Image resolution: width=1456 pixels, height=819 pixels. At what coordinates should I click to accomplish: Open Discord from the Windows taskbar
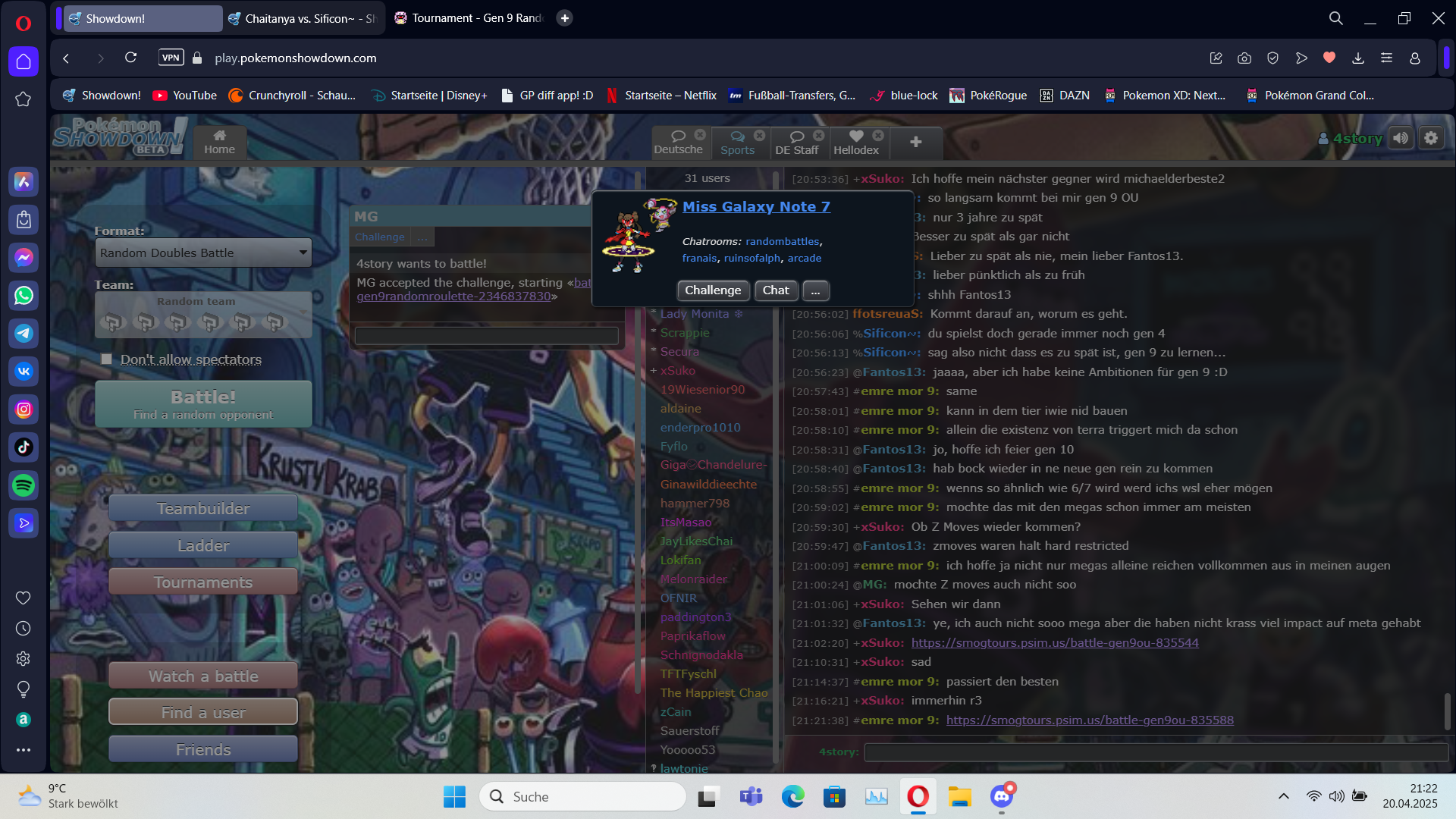[1002, 796]
